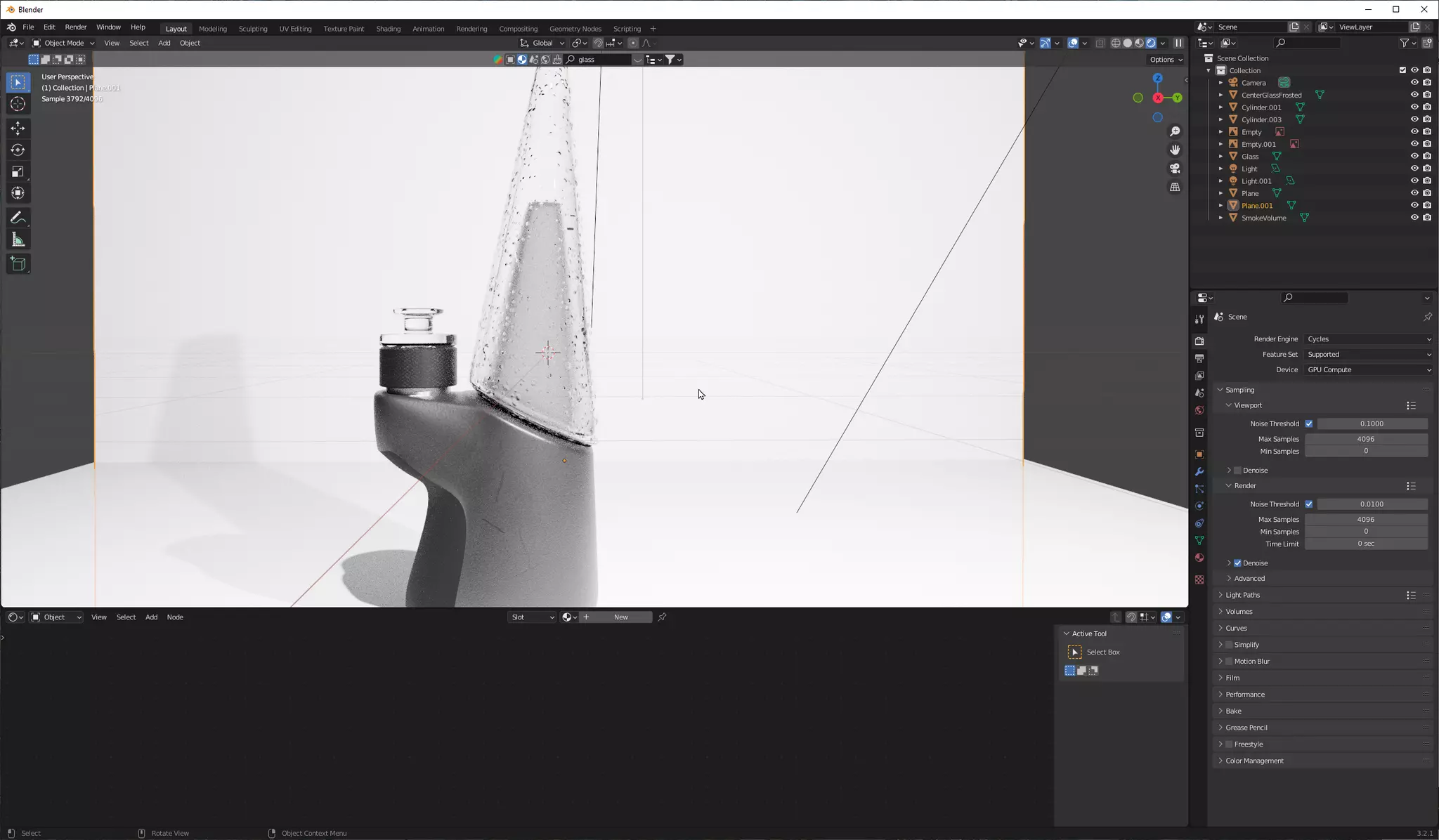Switch to the Shading workspace tab
1439x840 pixels.
point(388,29)
